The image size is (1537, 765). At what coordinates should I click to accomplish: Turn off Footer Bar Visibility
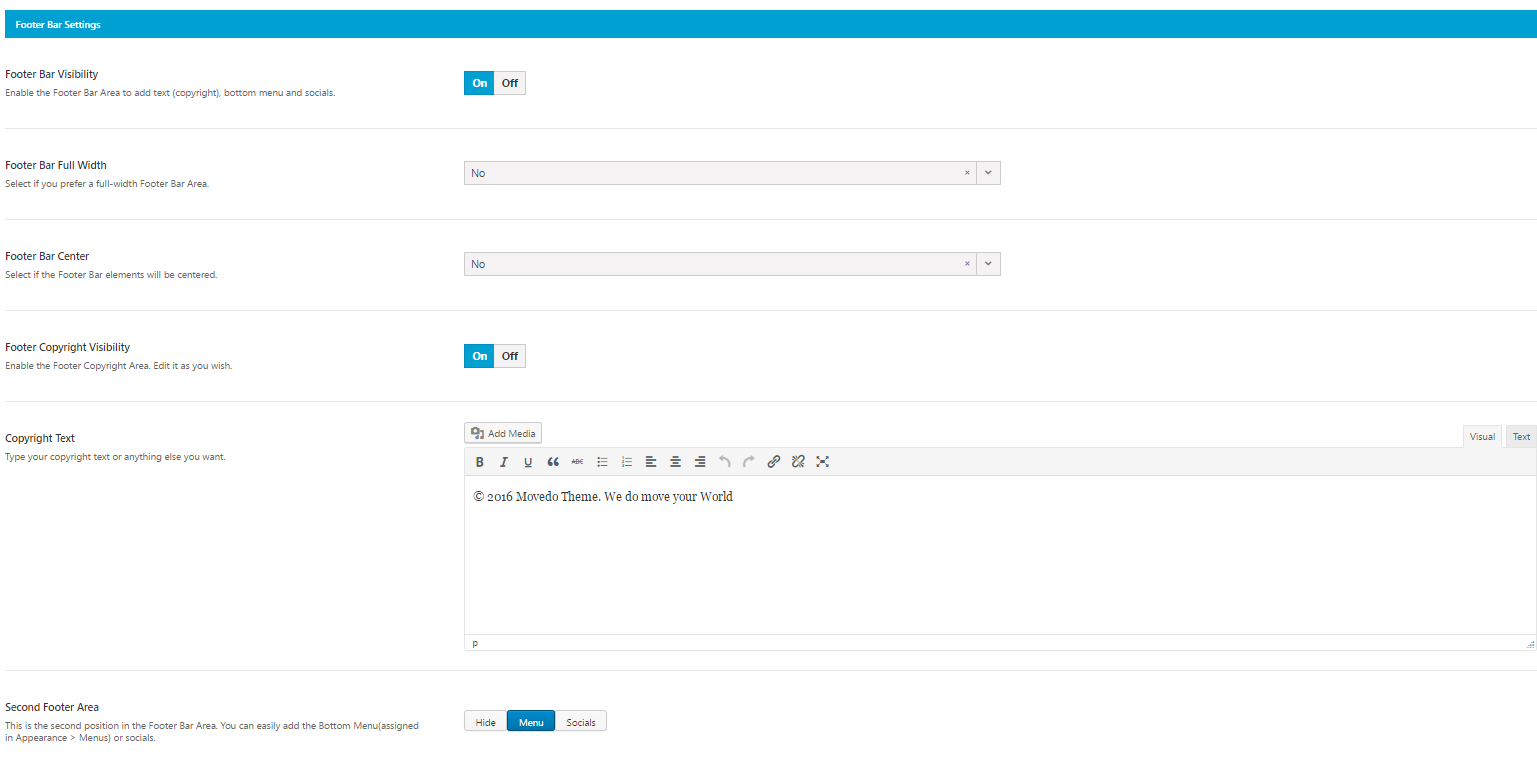[510, 83]
